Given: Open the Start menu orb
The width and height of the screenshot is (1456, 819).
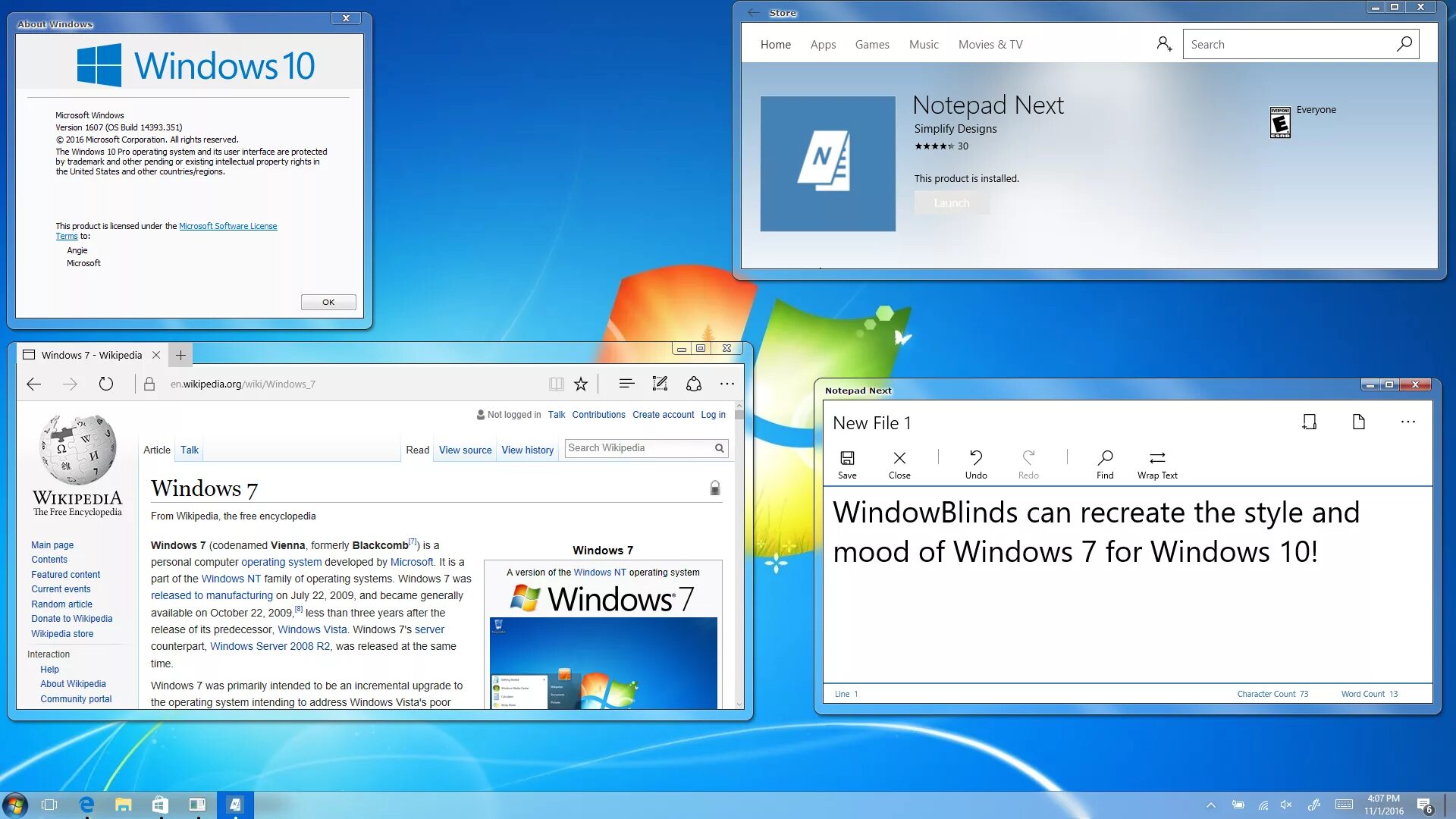Looking at the screenshot, I should coord(14,805).
